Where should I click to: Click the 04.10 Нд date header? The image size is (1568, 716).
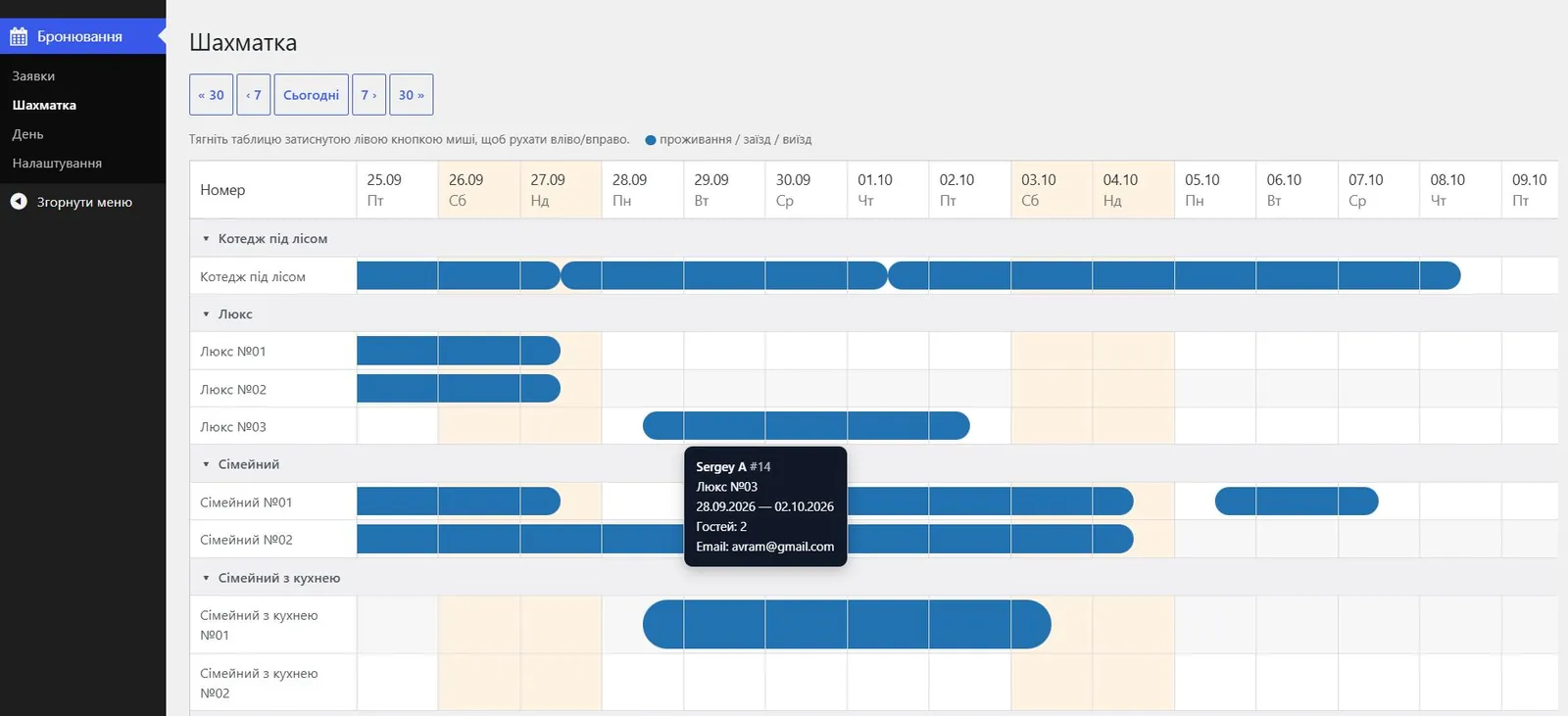pyautogui.click(x=1134, y=190)
